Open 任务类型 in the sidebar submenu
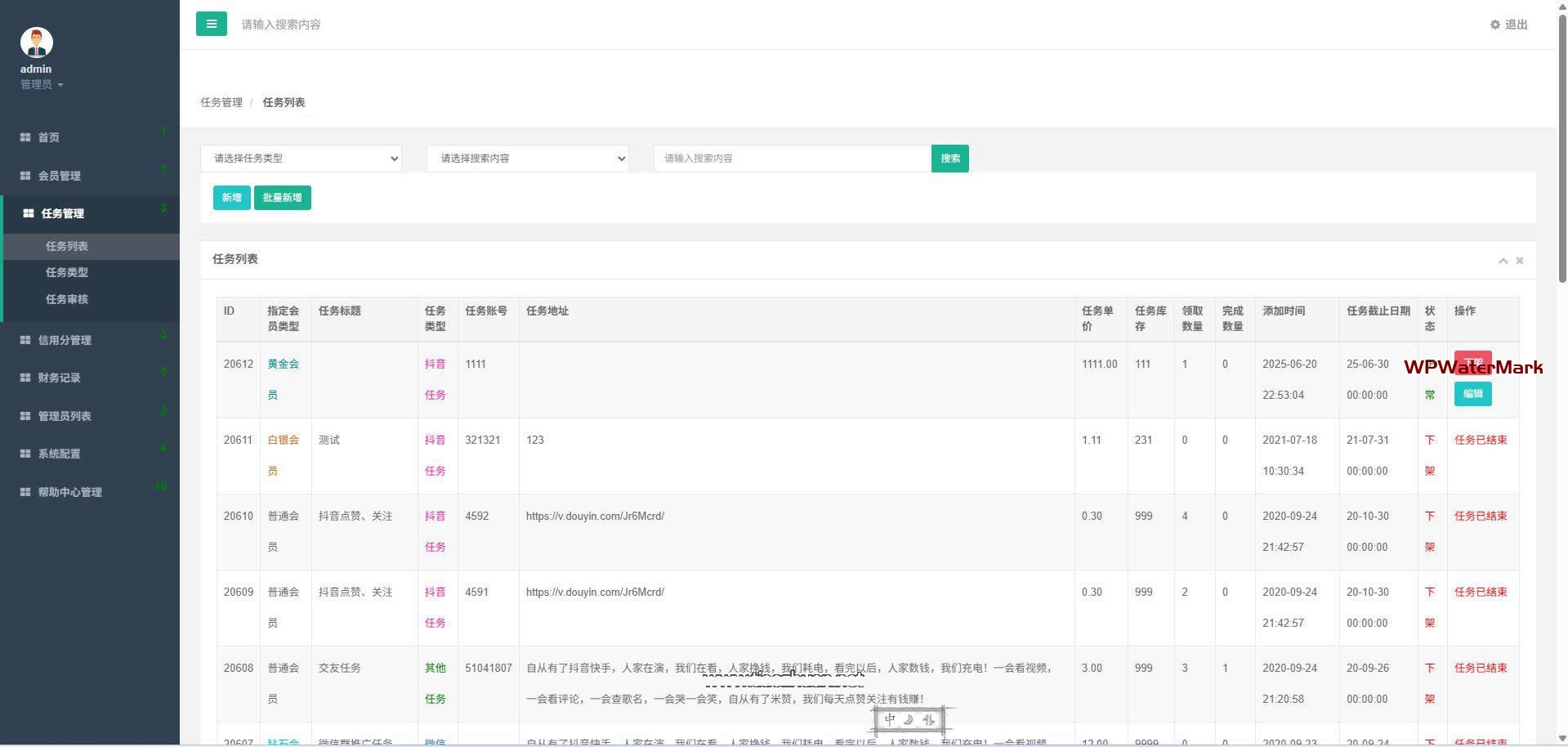The height and width of the screenshot is (747, 1568). (x=67, y=272)
